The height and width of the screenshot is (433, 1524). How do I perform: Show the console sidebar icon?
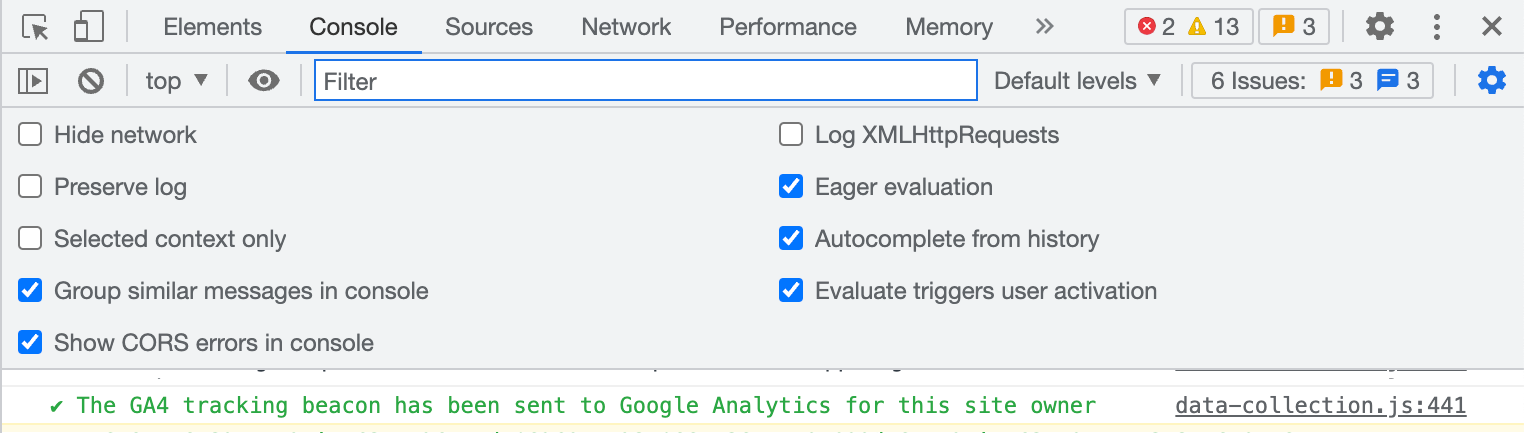[33, 81]
